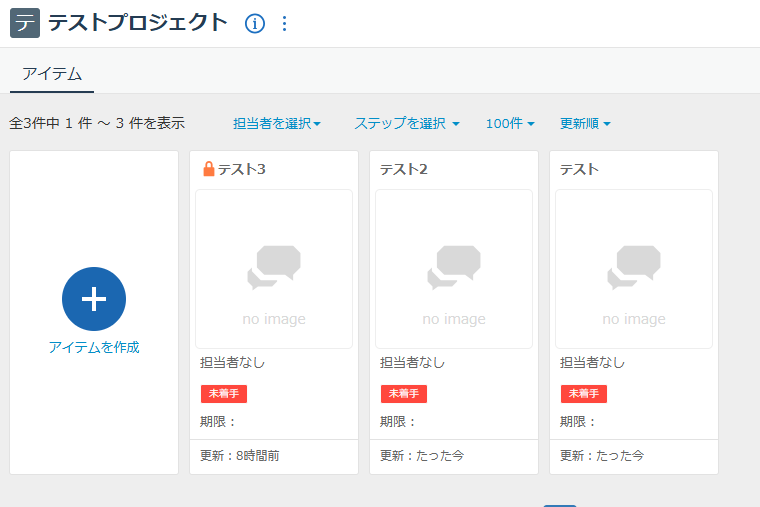Click the project info icon
This screenshot has width=760, height=507.
point(255,23)
